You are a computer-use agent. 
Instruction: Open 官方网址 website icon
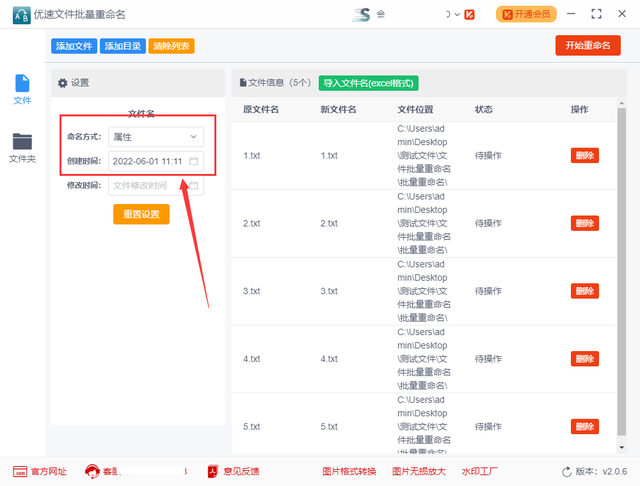[20, 471]
